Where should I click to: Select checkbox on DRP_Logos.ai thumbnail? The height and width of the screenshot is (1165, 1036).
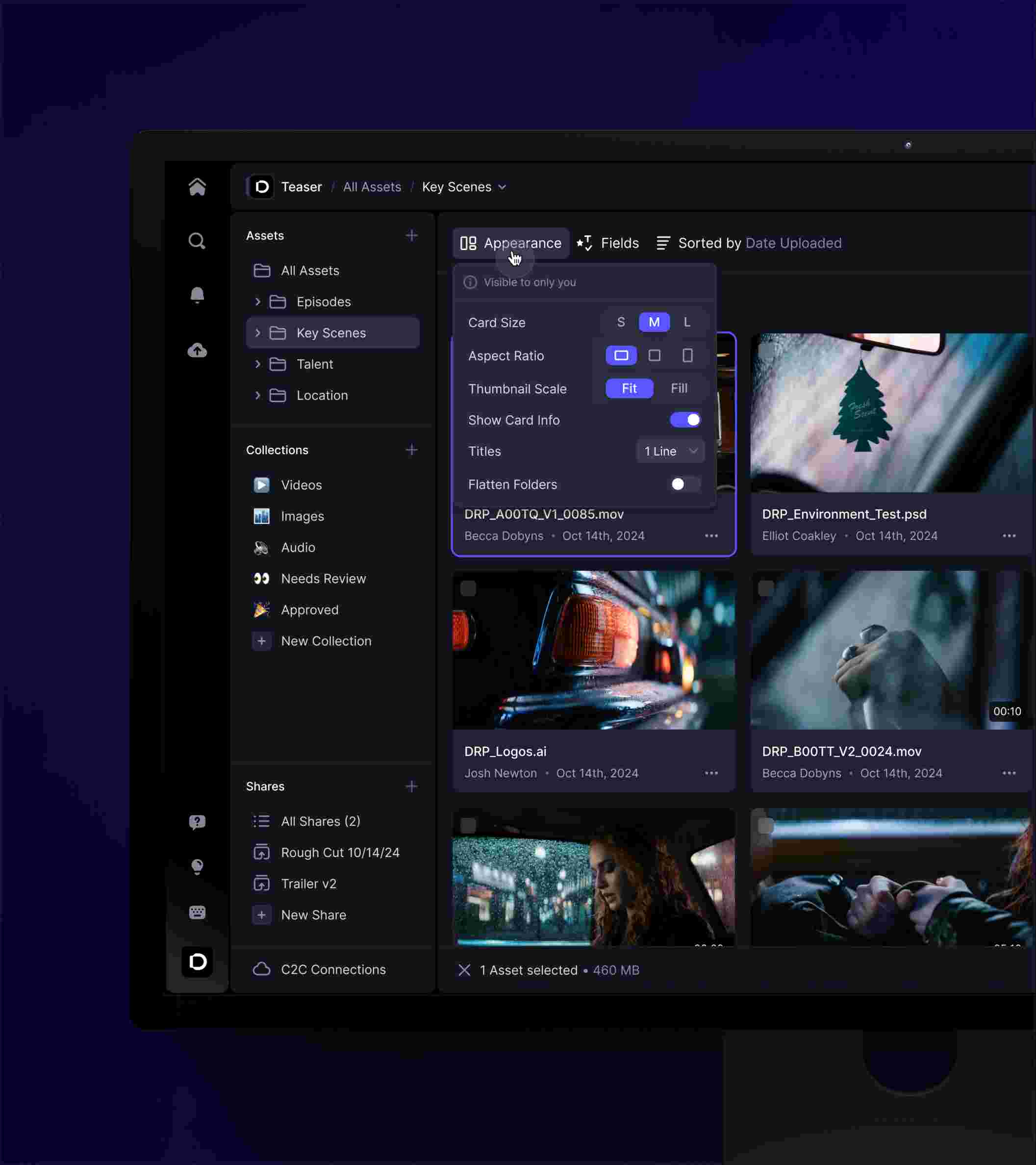[468, 588]
